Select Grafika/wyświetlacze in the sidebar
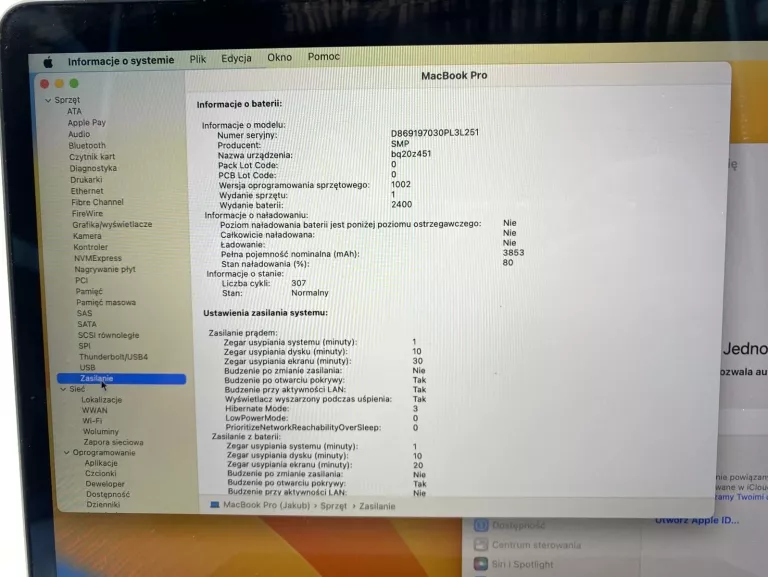 [x=112, y=224]
